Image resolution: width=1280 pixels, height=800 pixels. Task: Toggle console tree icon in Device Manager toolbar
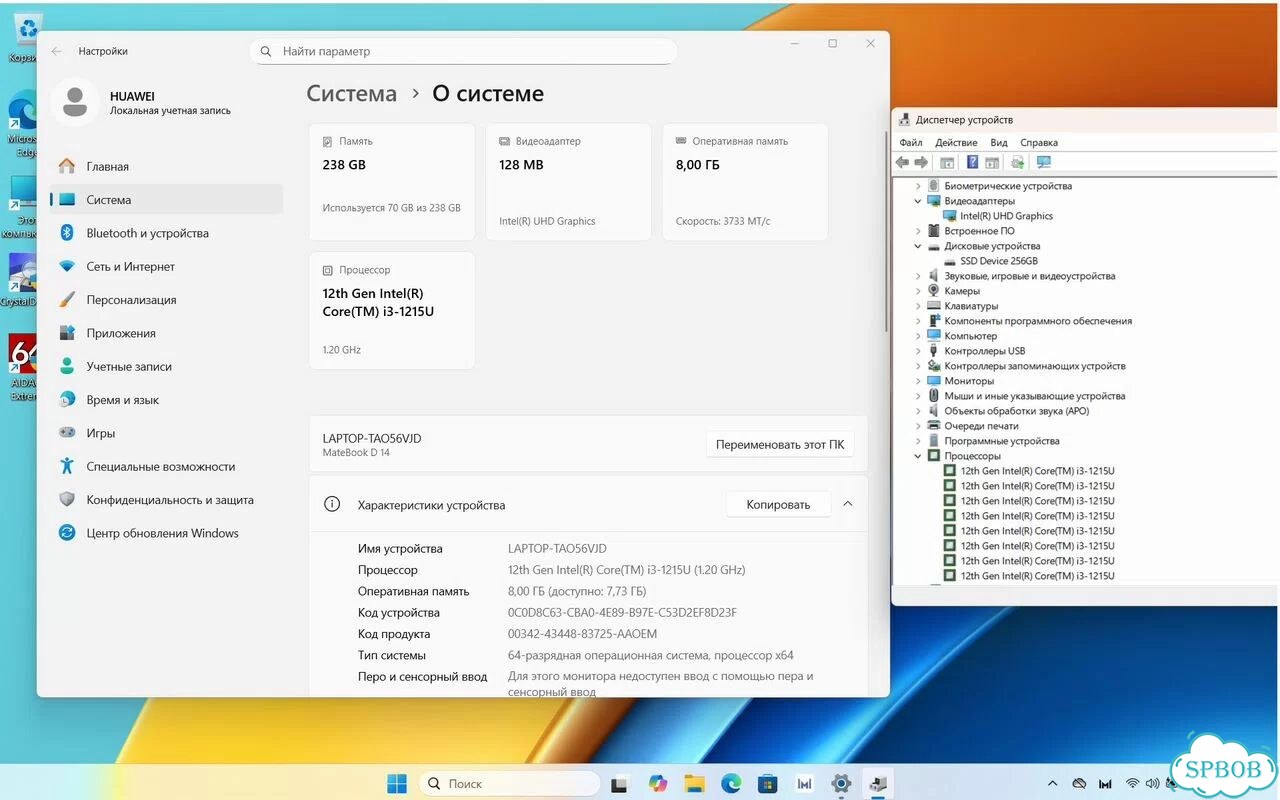pos(947,162)
